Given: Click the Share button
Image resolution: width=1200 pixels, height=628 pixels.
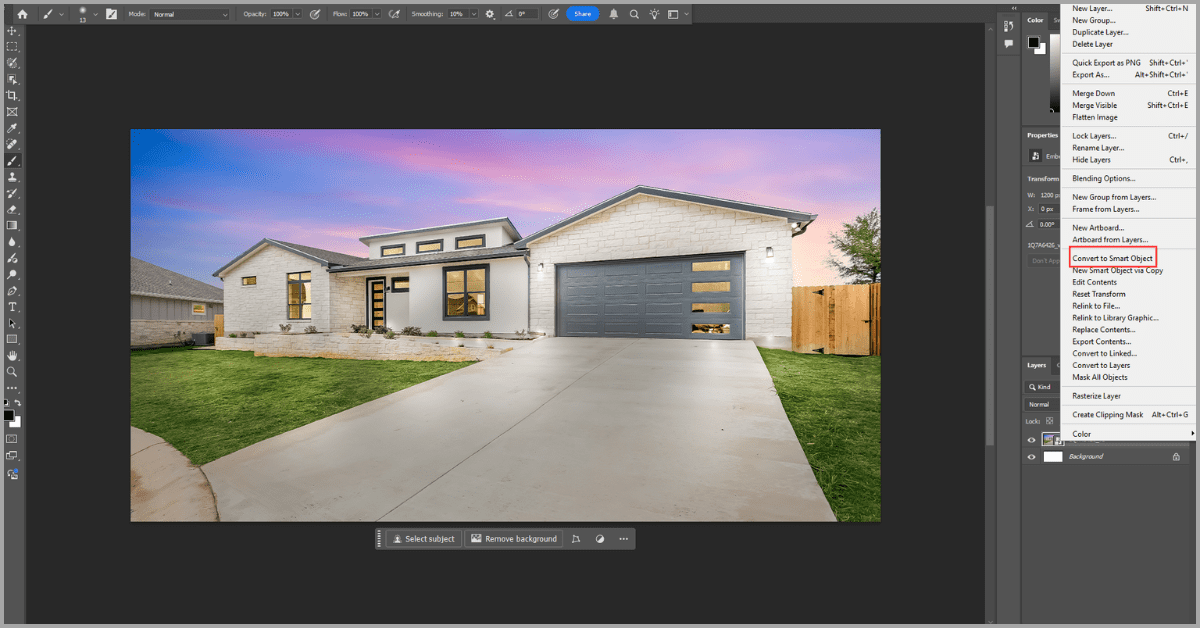Looking at the screenshot, I should [x=583, y=14].
